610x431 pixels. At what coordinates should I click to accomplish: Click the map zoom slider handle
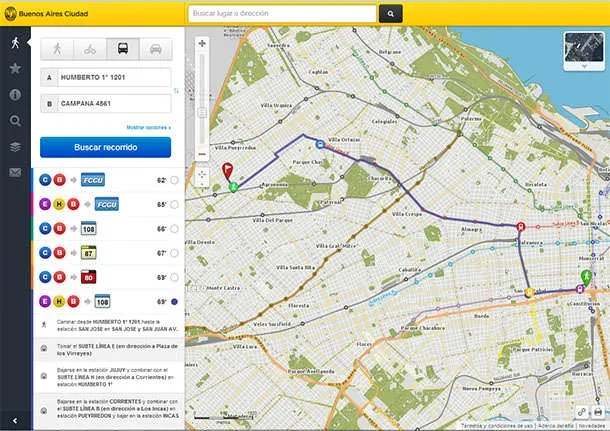click(202, 113)
